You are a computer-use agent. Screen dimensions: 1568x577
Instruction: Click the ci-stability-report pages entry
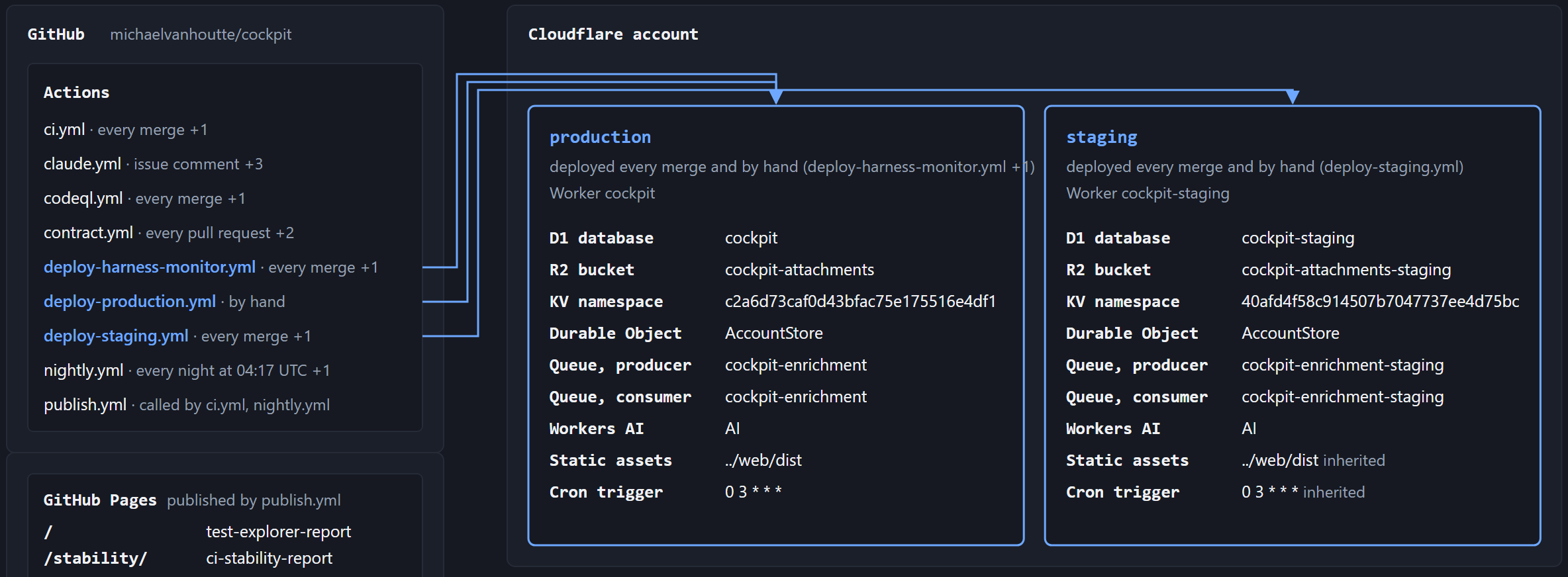[269, 558]
